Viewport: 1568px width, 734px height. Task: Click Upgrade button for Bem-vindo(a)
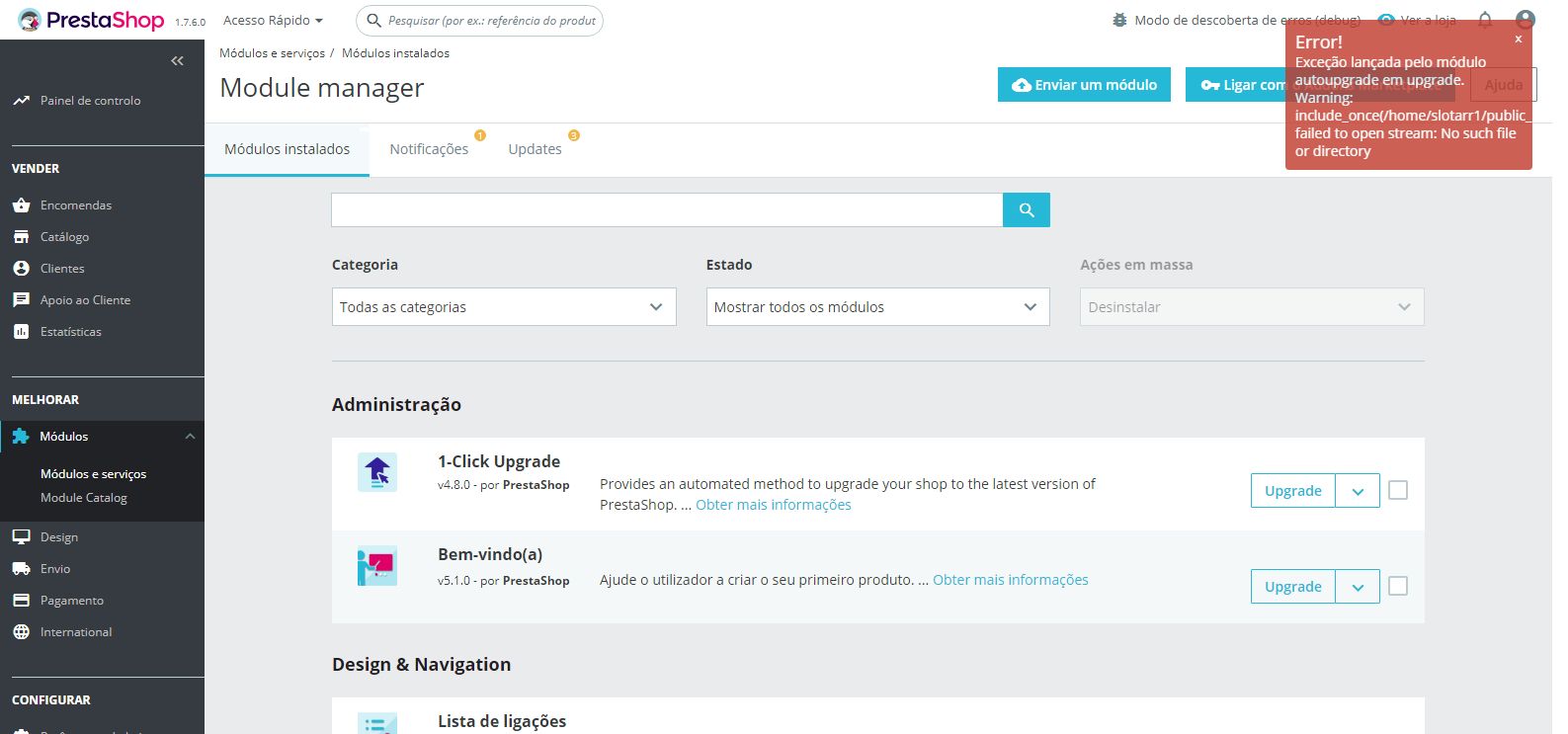point(1293,587)
